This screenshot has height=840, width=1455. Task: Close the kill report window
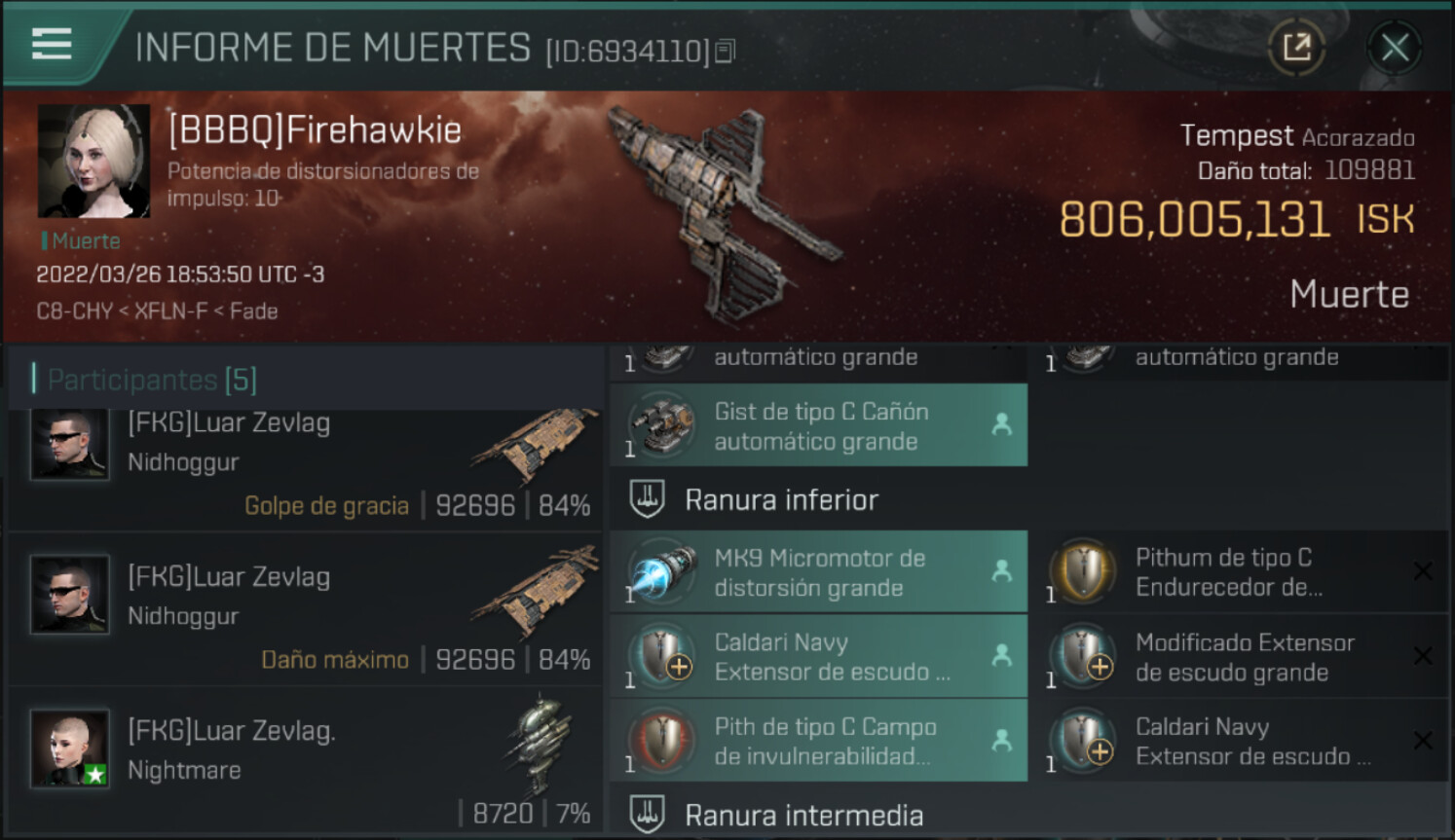(1394, 47)
